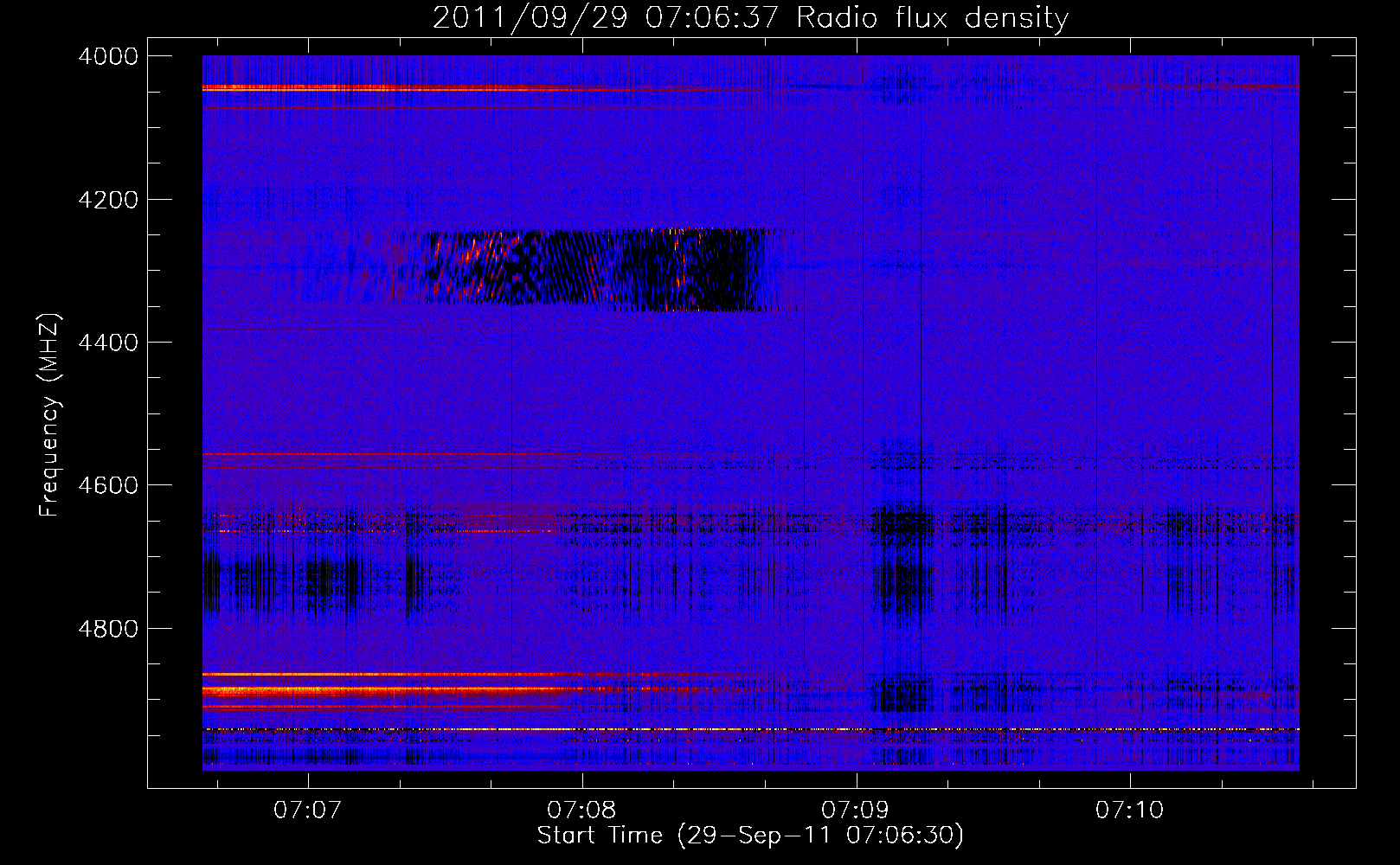The height and width of the screenshot is (865, 1400).
Task: Click the 4200 frequency tick label
Action: click(x=108, y=200)
